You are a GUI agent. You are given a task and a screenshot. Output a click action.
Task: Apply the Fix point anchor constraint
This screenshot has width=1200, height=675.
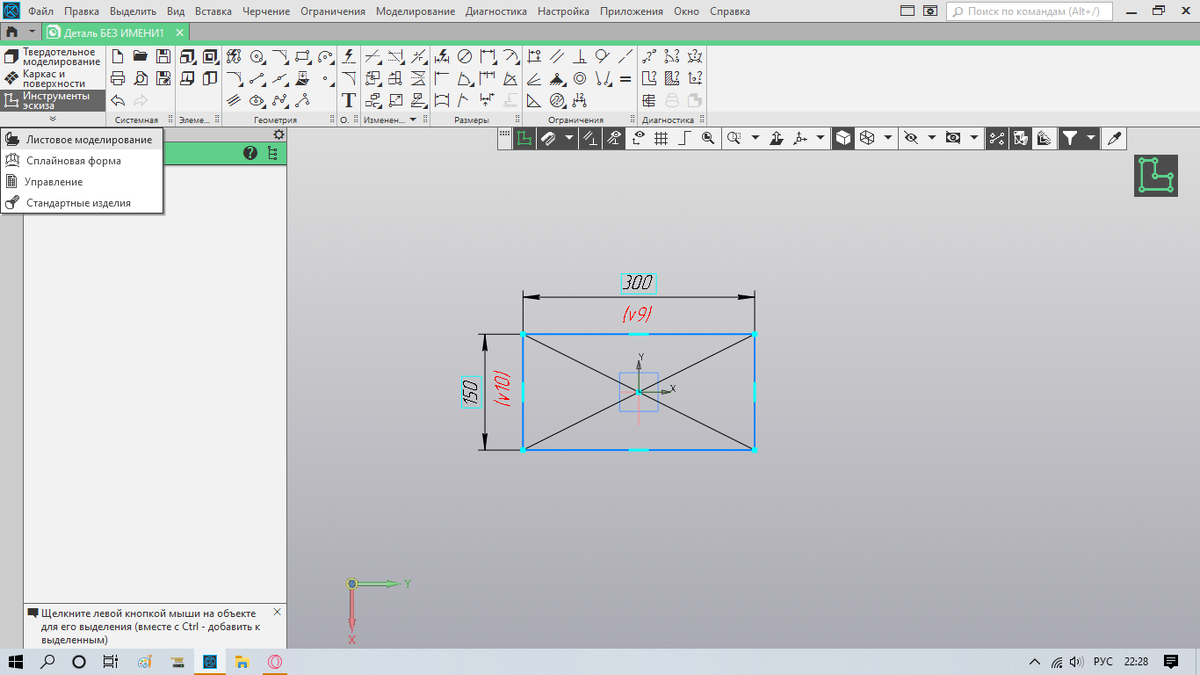(557, 78)
